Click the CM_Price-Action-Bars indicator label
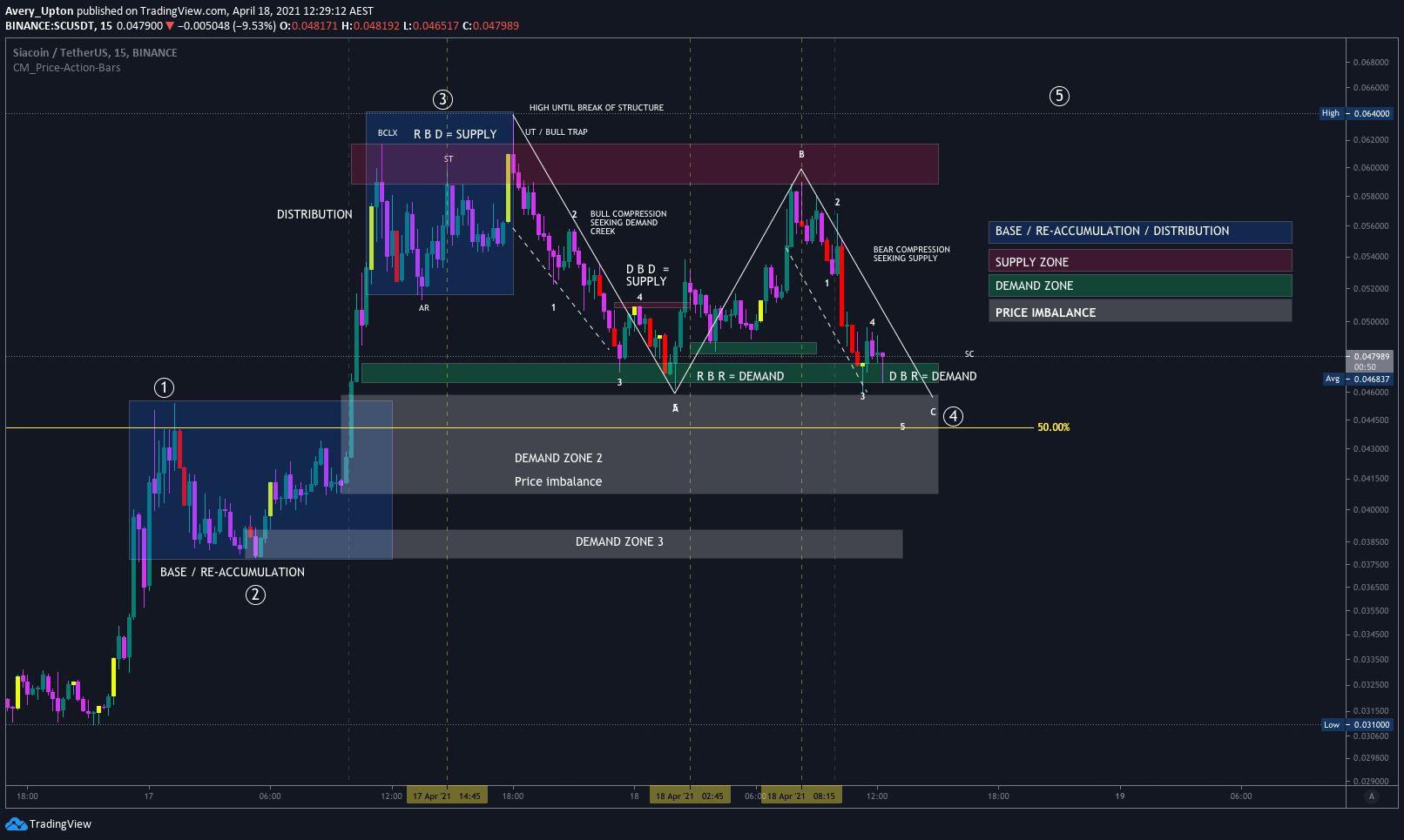This screenshot has height=840, width=1404. (67, 68)
